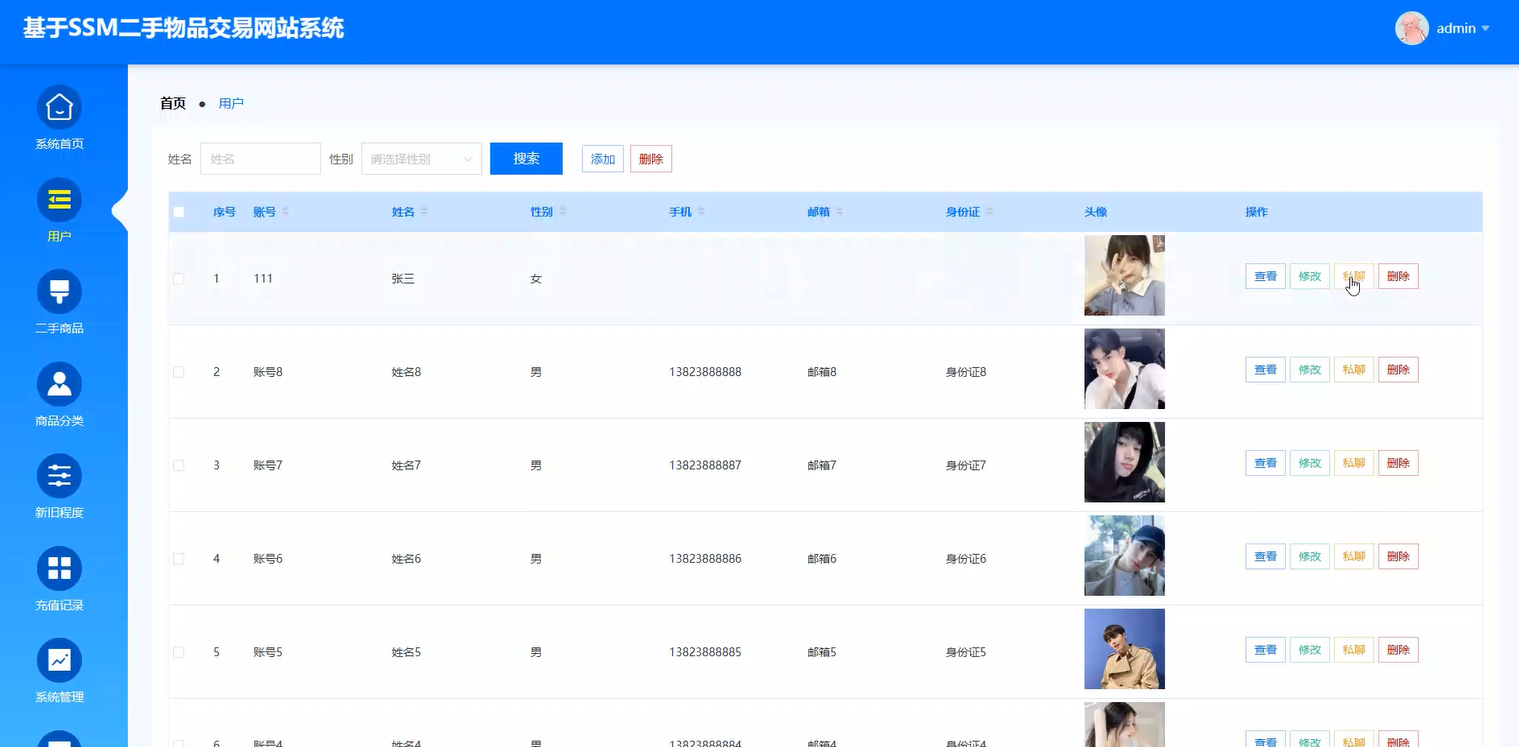Viewport: 1519px width, 747px height.
Task: Click the 基于SSM二手物品交易网站系统 title
Action: 183,28
